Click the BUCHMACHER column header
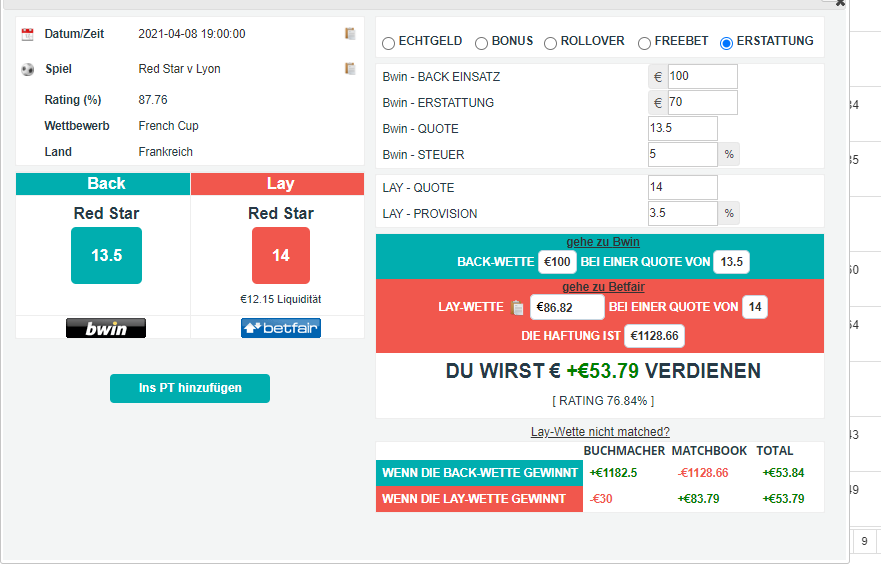881x582 pixels. [x=624, y=451]
